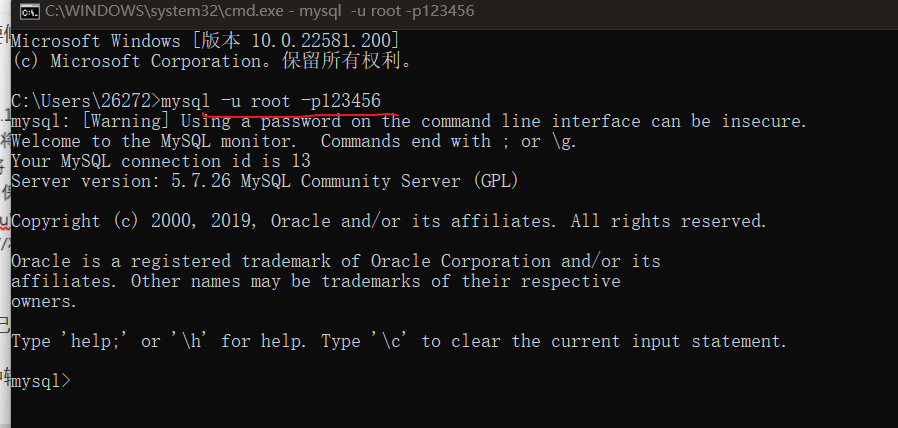Click the mysql> prompt
This screenshot has height=428, width=898.
click(x=39, y=381)
